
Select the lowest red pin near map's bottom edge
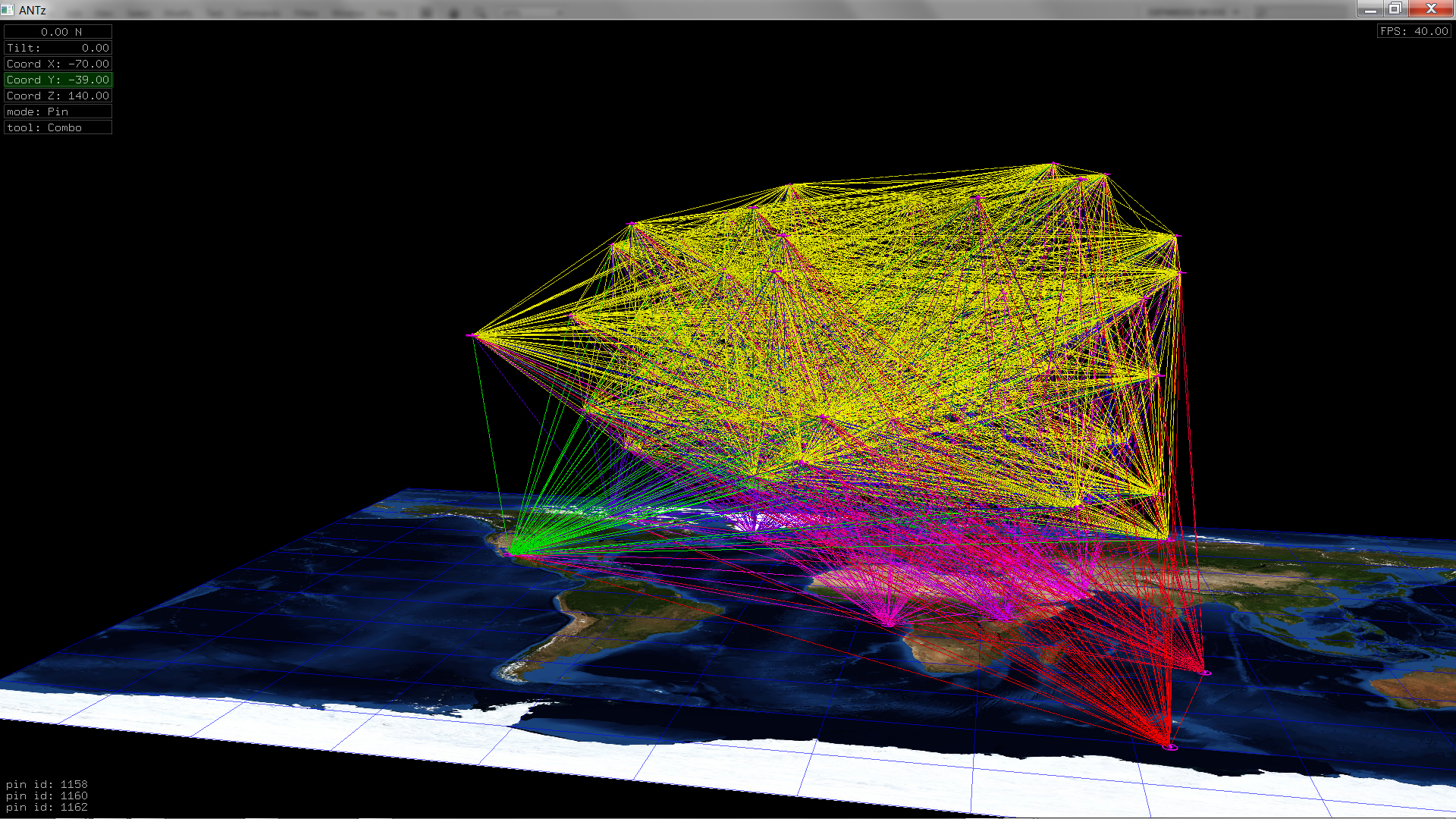(x=1170, y=746)
